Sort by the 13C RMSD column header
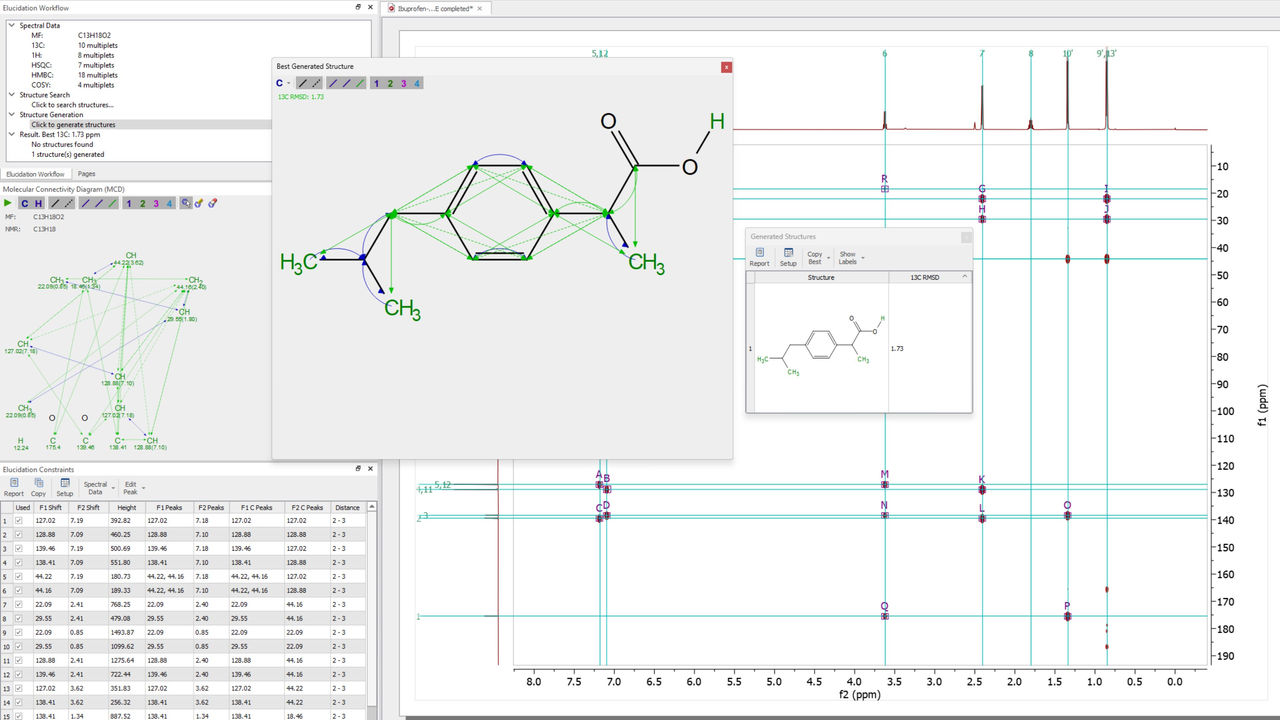Image resolution: width=1280 pixels, height=720 pixels. coord(930,277)
